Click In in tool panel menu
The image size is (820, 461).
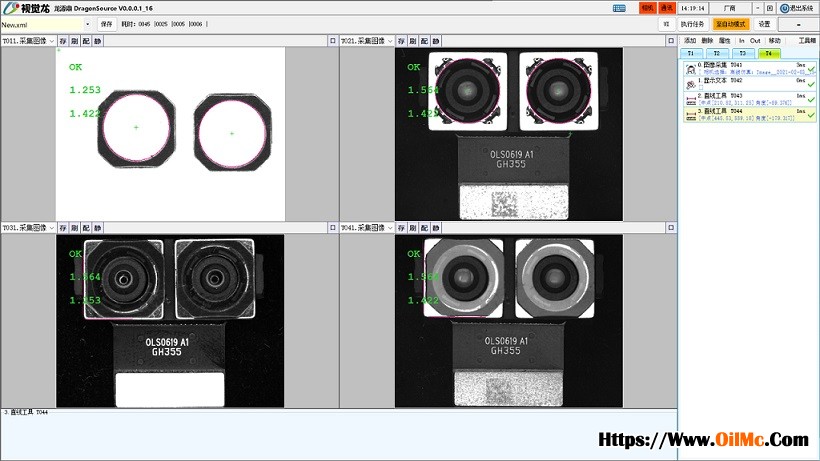pyautogui.click(x=742, y=41)
